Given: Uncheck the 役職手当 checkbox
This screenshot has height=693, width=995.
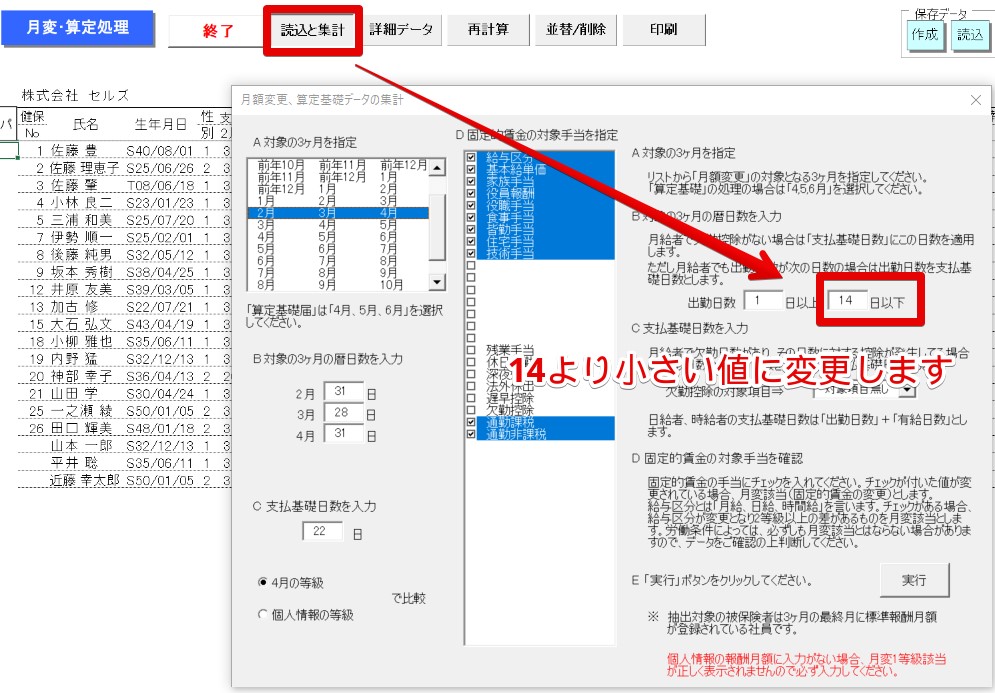Looking at the screenshot, I should pyautogui.click(x=471, y=206).
